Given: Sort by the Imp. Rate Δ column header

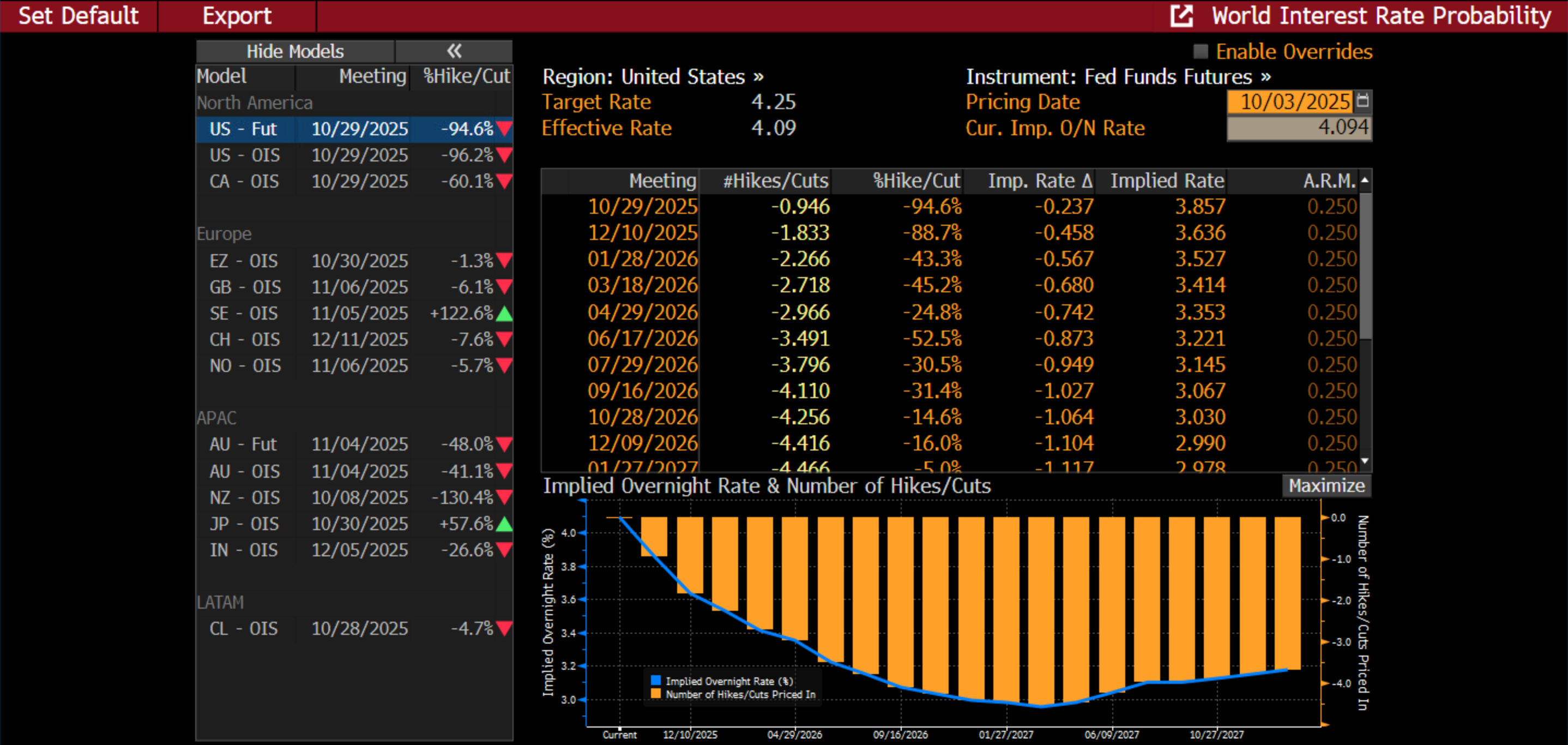Looking at the screenshot, I should [1040, 181].
